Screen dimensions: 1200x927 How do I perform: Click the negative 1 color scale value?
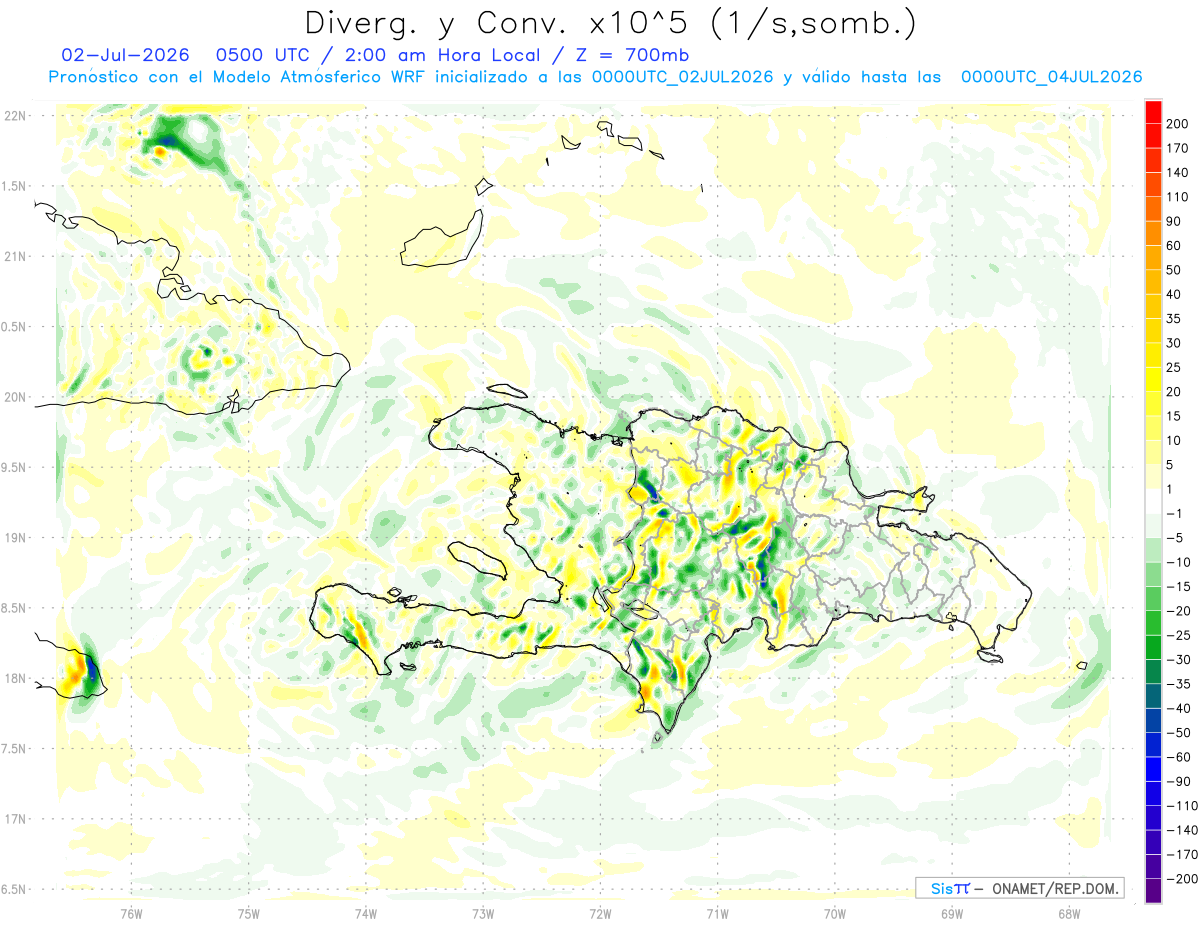point(1176,513)
